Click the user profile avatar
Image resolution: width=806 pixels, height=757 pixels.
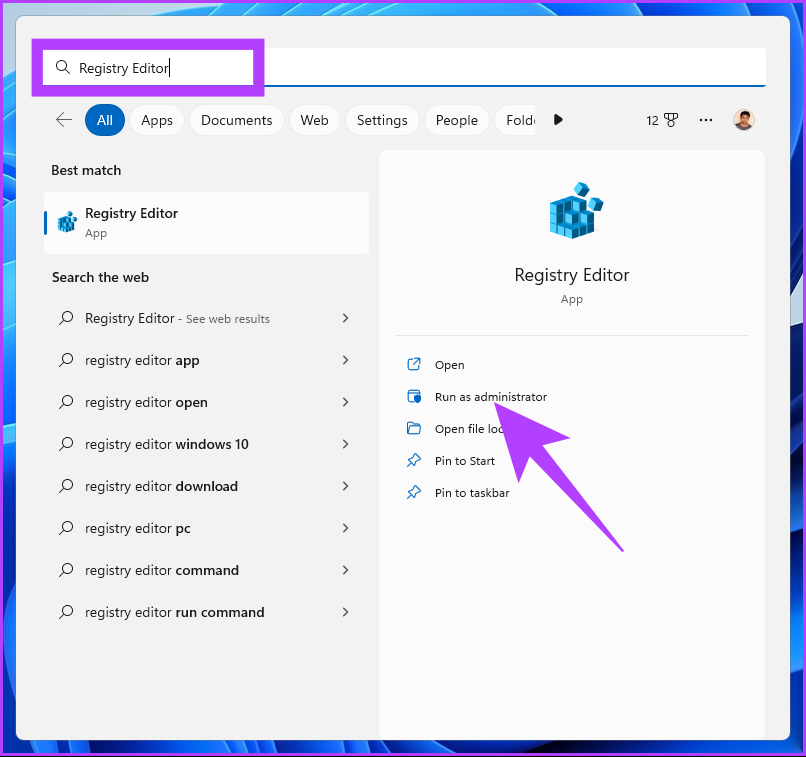coord(743,120)
